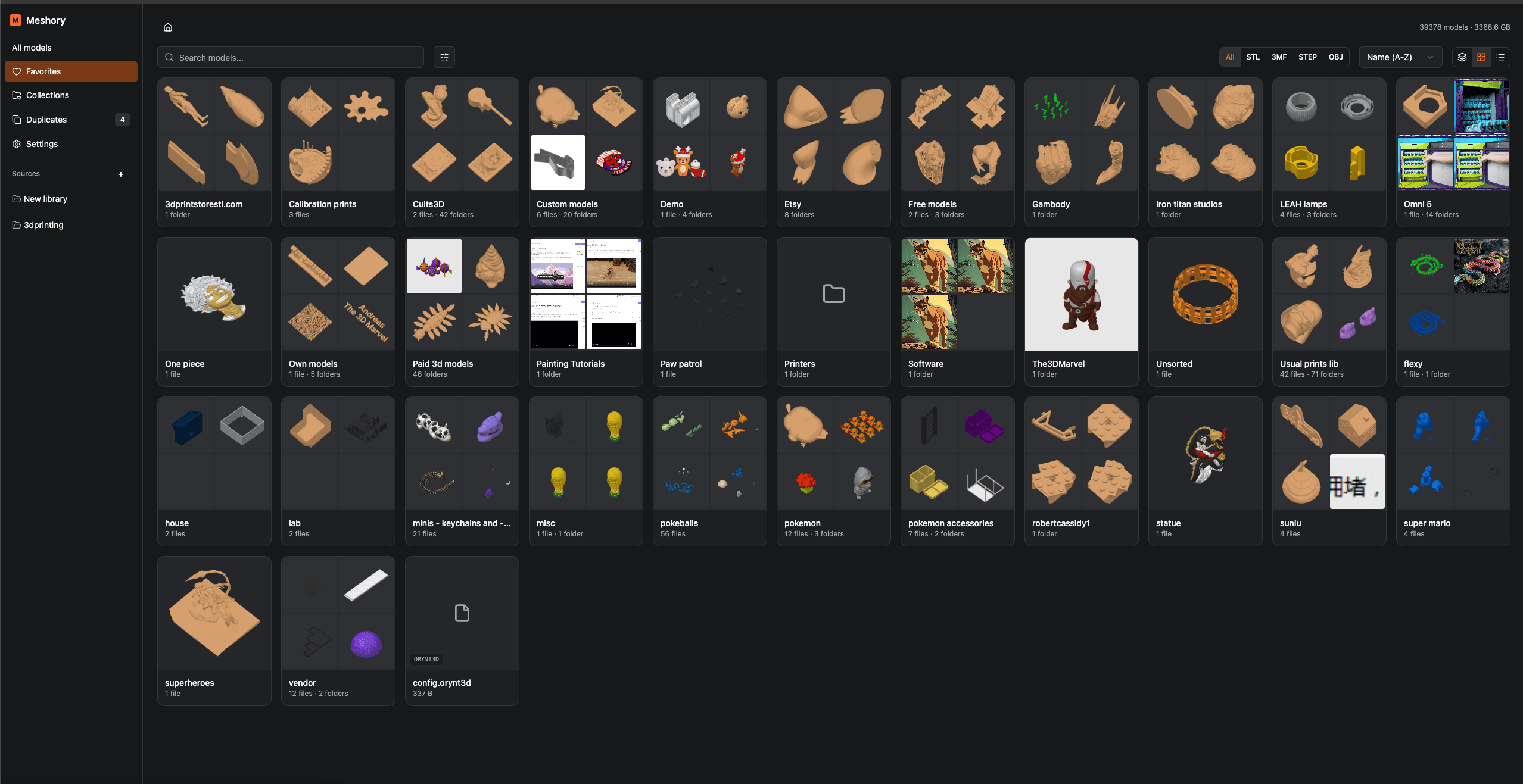The width and height of the screenshot is (1523, 784).
Task: Focus the Search models field
Action: point(291,57)
